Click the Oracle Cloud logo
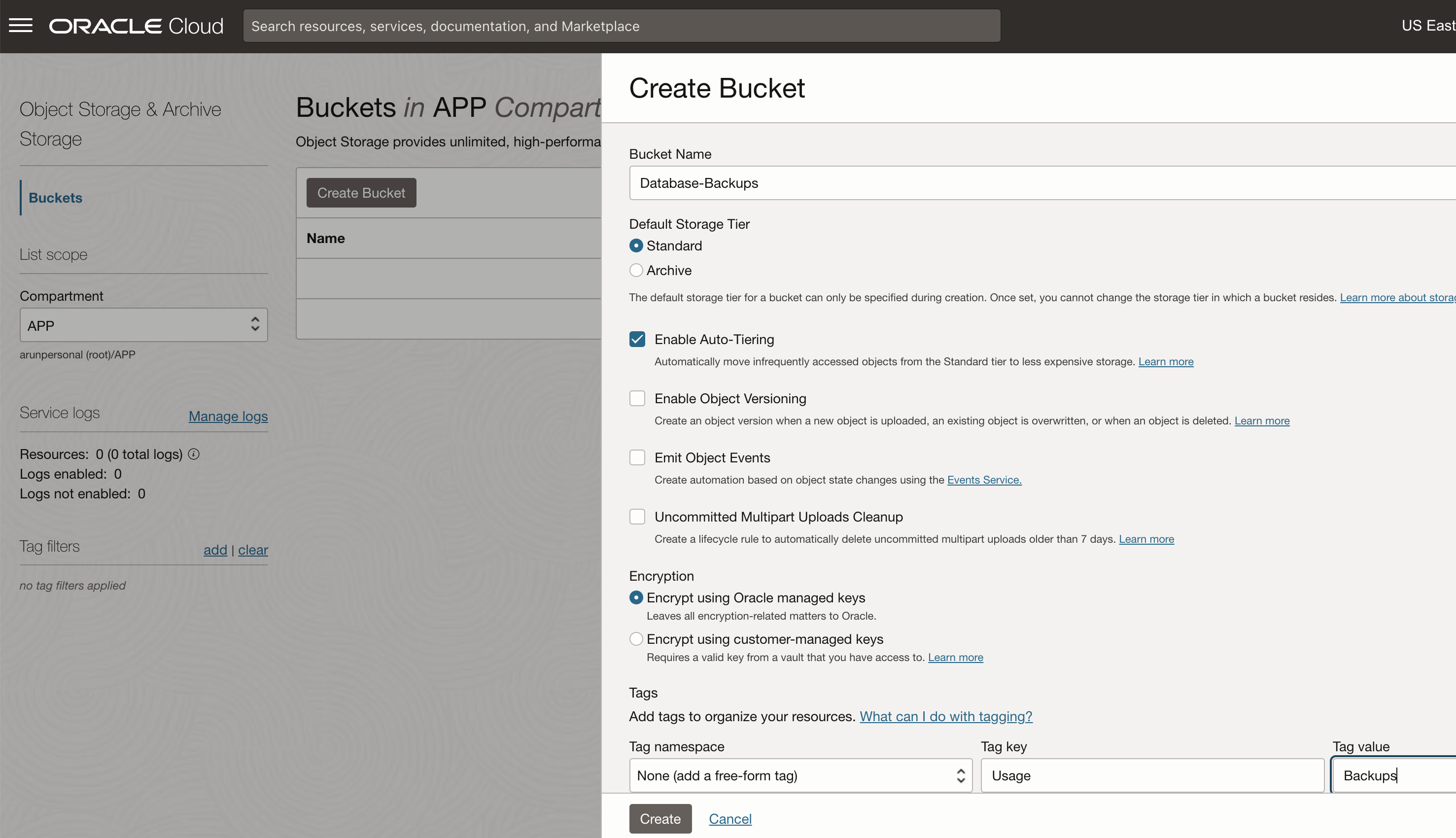Image resolution: width=1456 pixels, height=838 pixels. click(136, 25)
